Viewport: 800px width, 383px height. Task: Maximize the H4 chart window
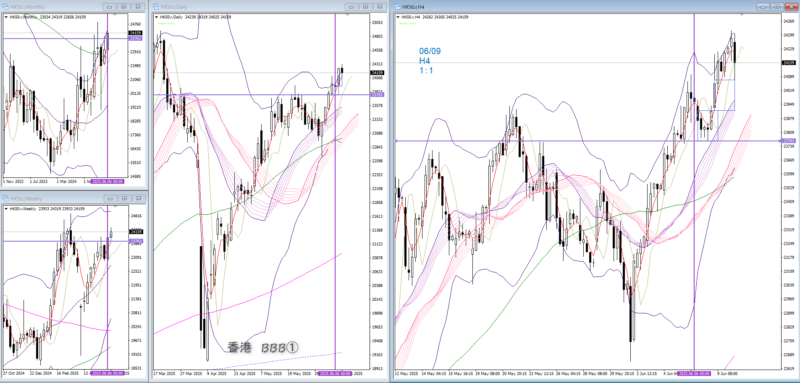point(777,7)
